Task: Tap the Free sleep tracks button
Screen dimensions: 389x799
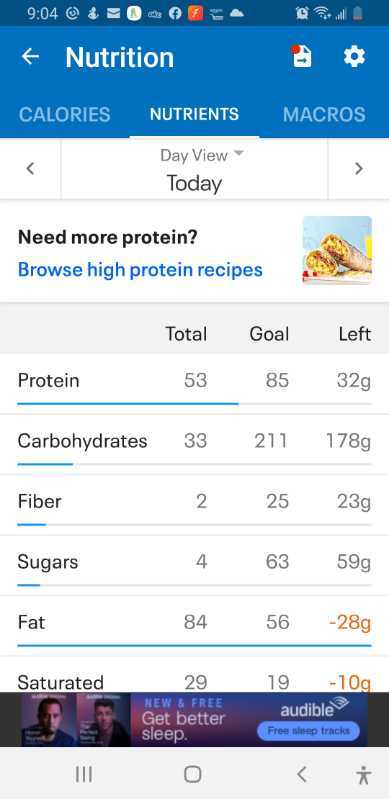Action: coord(308,731)
